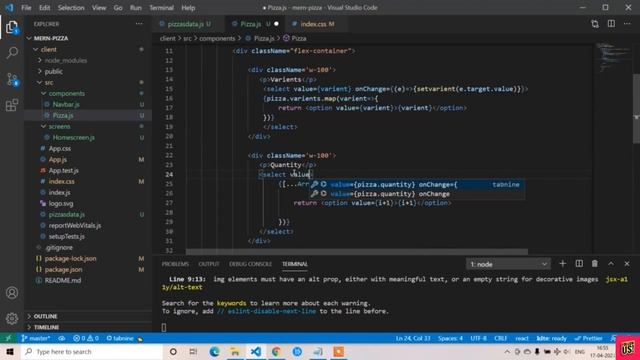
Task: Maximize the terminal panel size
Action: tap(611, 264)
